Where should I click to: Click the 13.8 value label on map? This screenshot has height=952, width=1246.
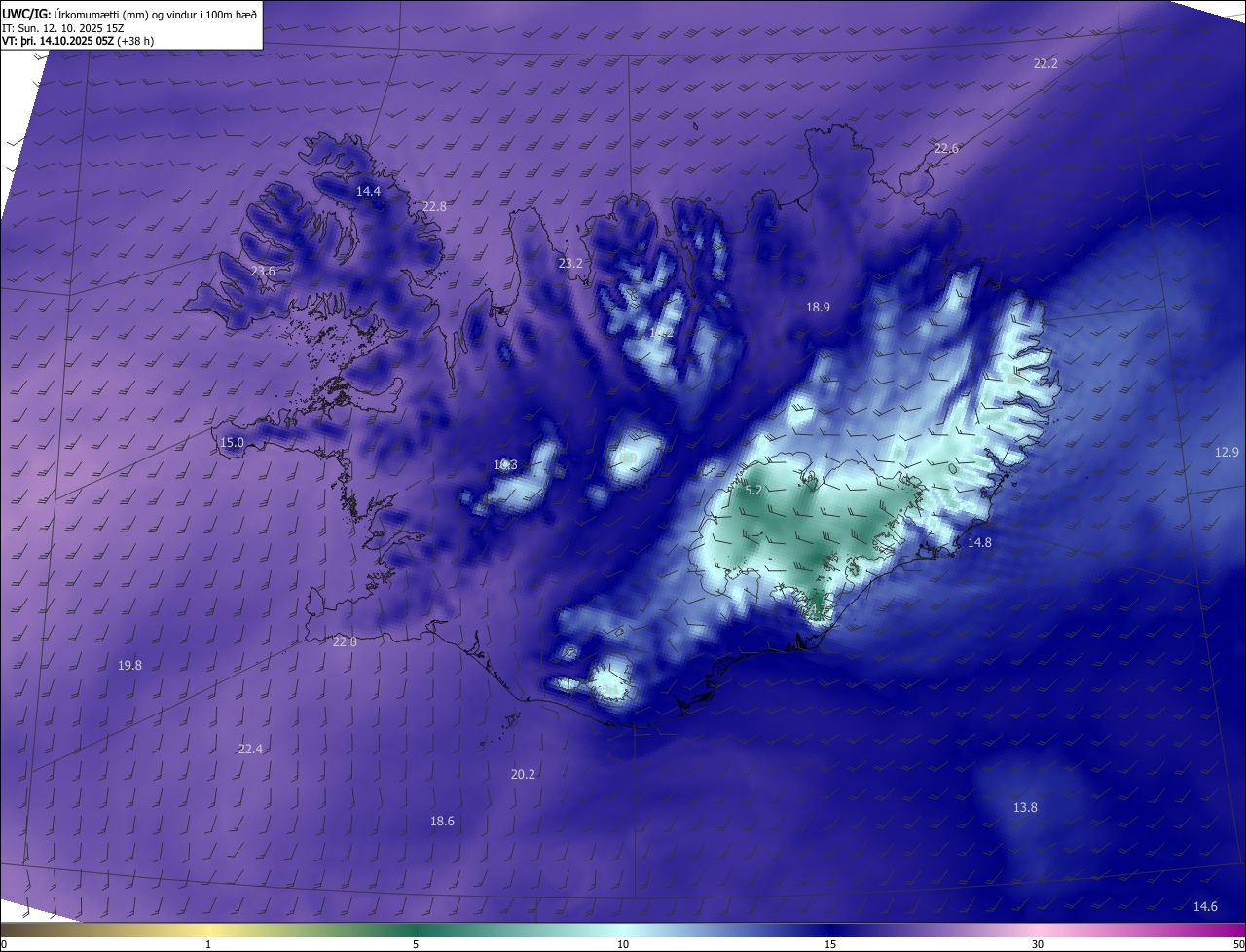pyautogui.click(x=1025, y=807)
